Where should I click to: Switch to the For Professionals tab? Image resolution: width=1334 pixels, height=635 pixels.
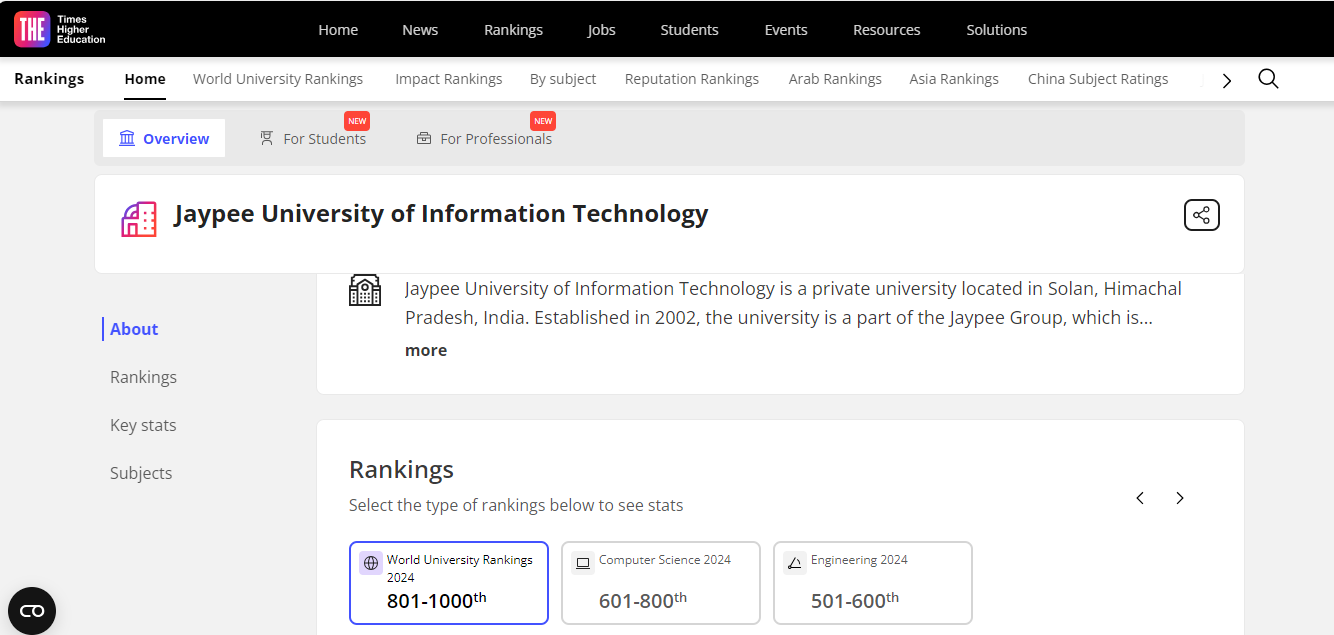click(485, 139)
